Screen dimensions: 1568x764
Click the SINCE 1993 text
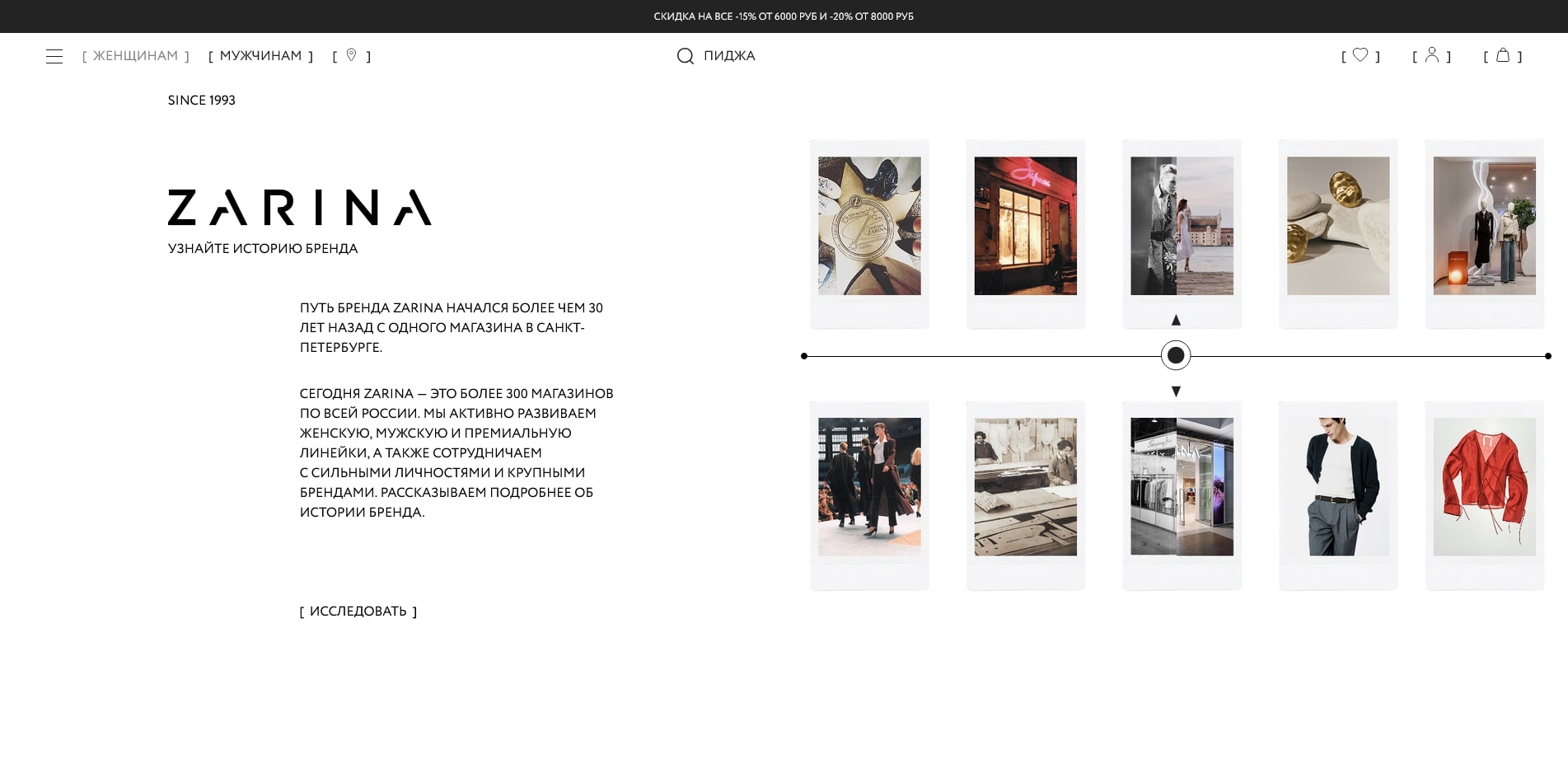[202, 101]
